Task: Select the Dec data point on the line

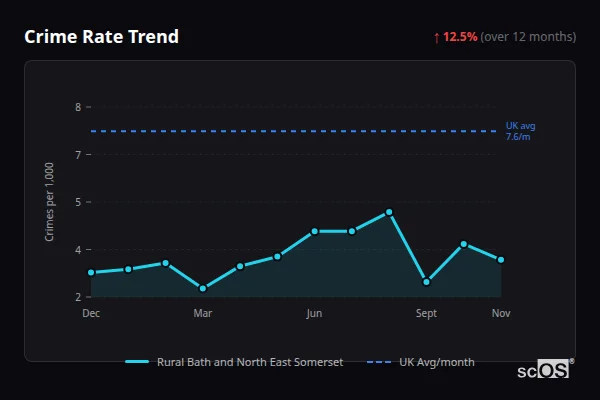Action: 91,273
